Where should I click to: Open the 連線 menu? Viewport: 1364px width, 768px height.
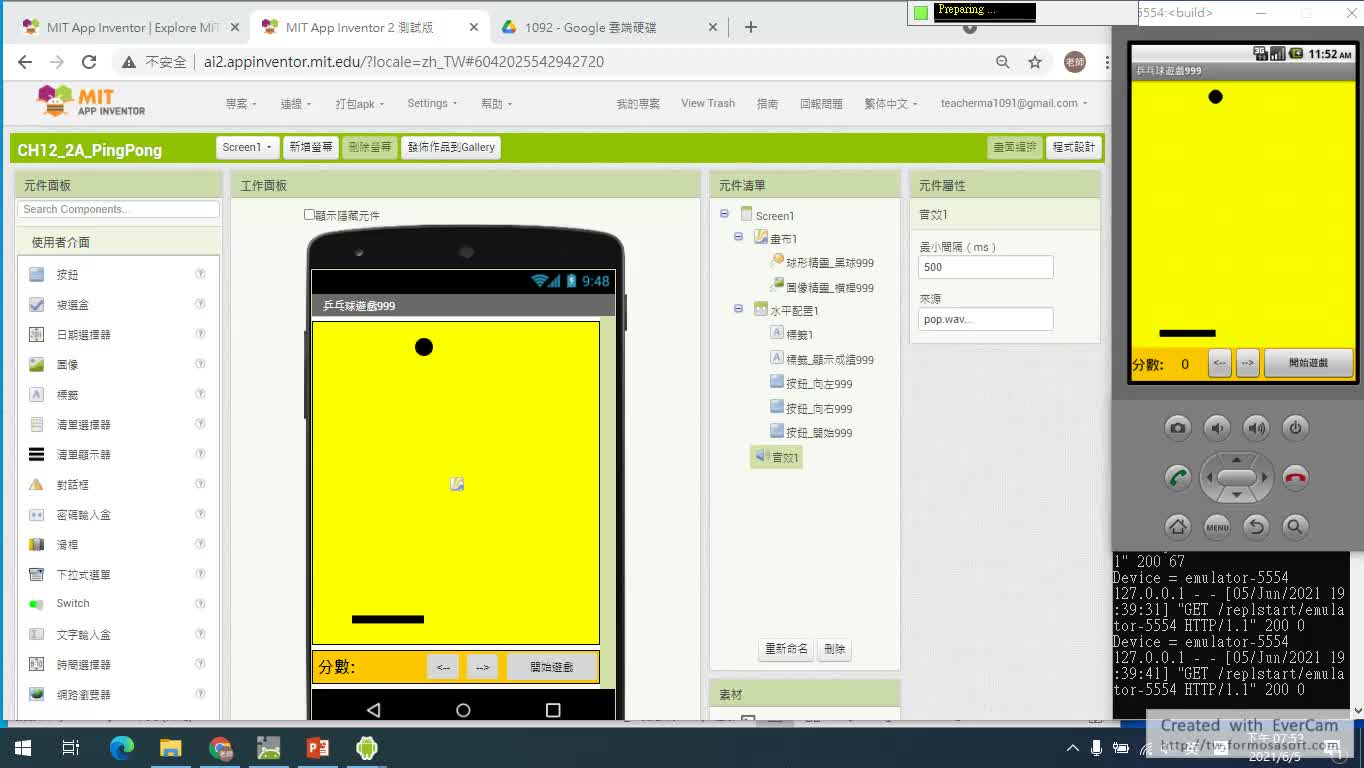coord(296,104)
